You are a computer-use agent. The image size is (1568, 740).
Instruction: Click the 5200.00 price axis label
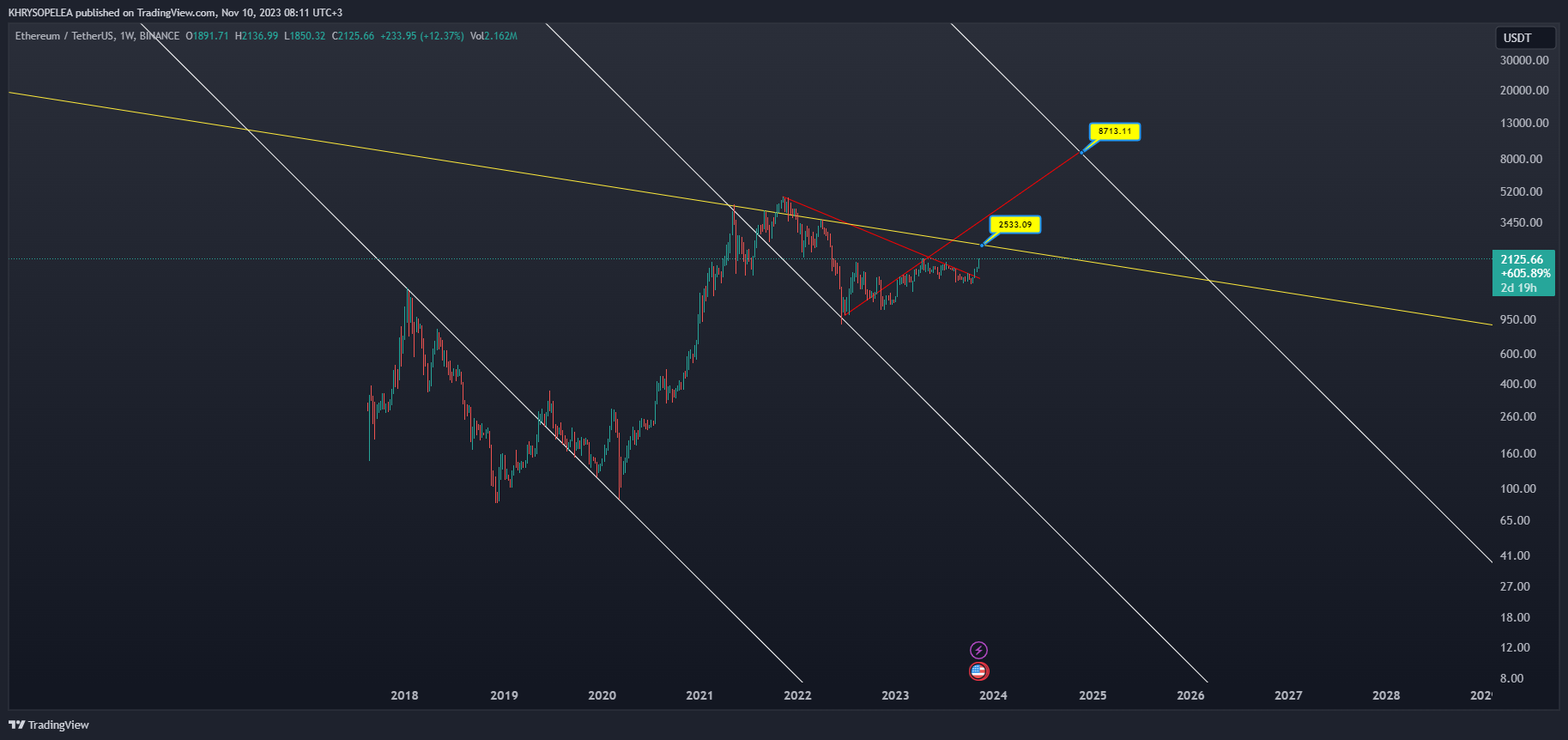(x=1521, y=191)
